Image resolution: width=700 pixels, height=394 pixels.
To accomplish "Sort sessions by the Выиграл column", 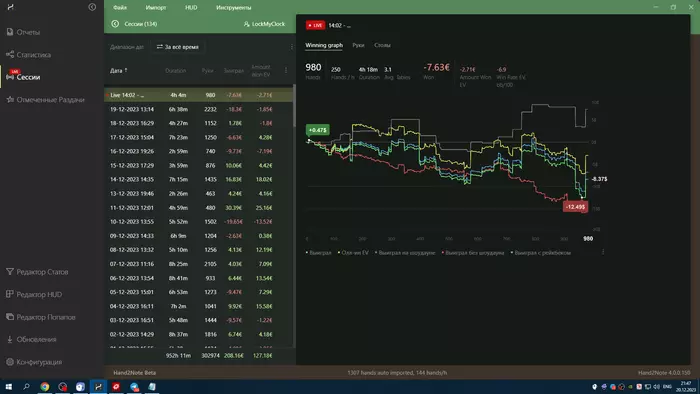I will pyautogui.click(x=233, y=71).
